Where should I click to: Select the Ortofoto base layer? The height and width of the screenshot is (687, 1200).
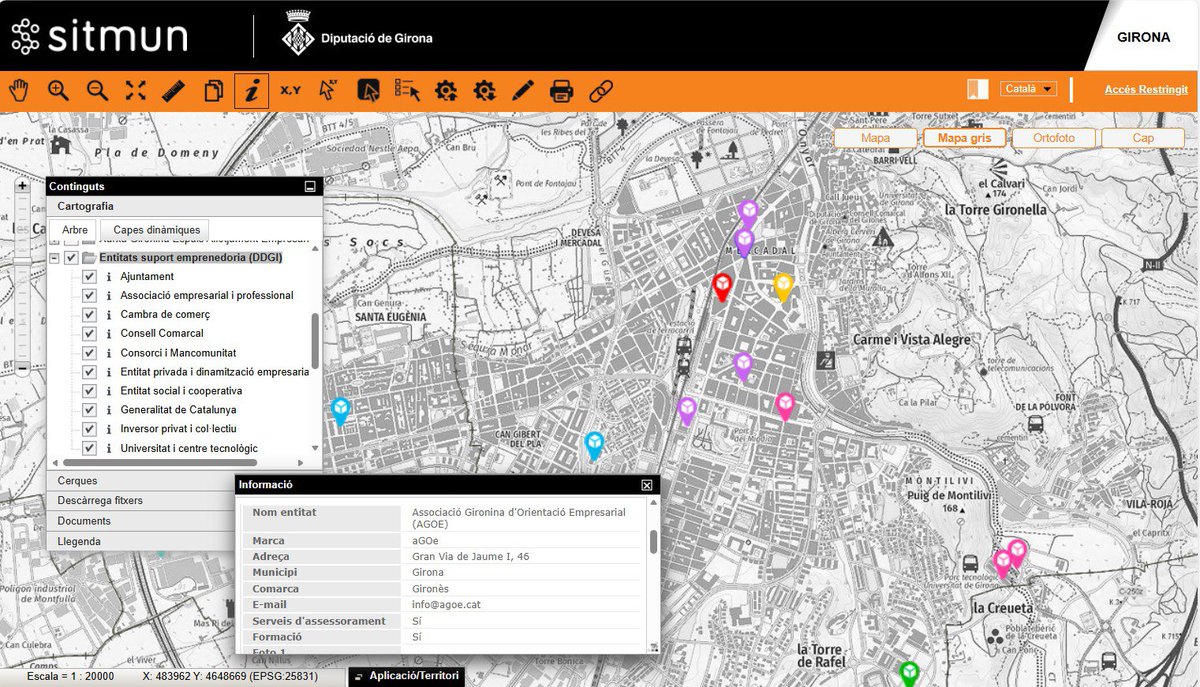pyautogui.click(x=1054, y=138)
